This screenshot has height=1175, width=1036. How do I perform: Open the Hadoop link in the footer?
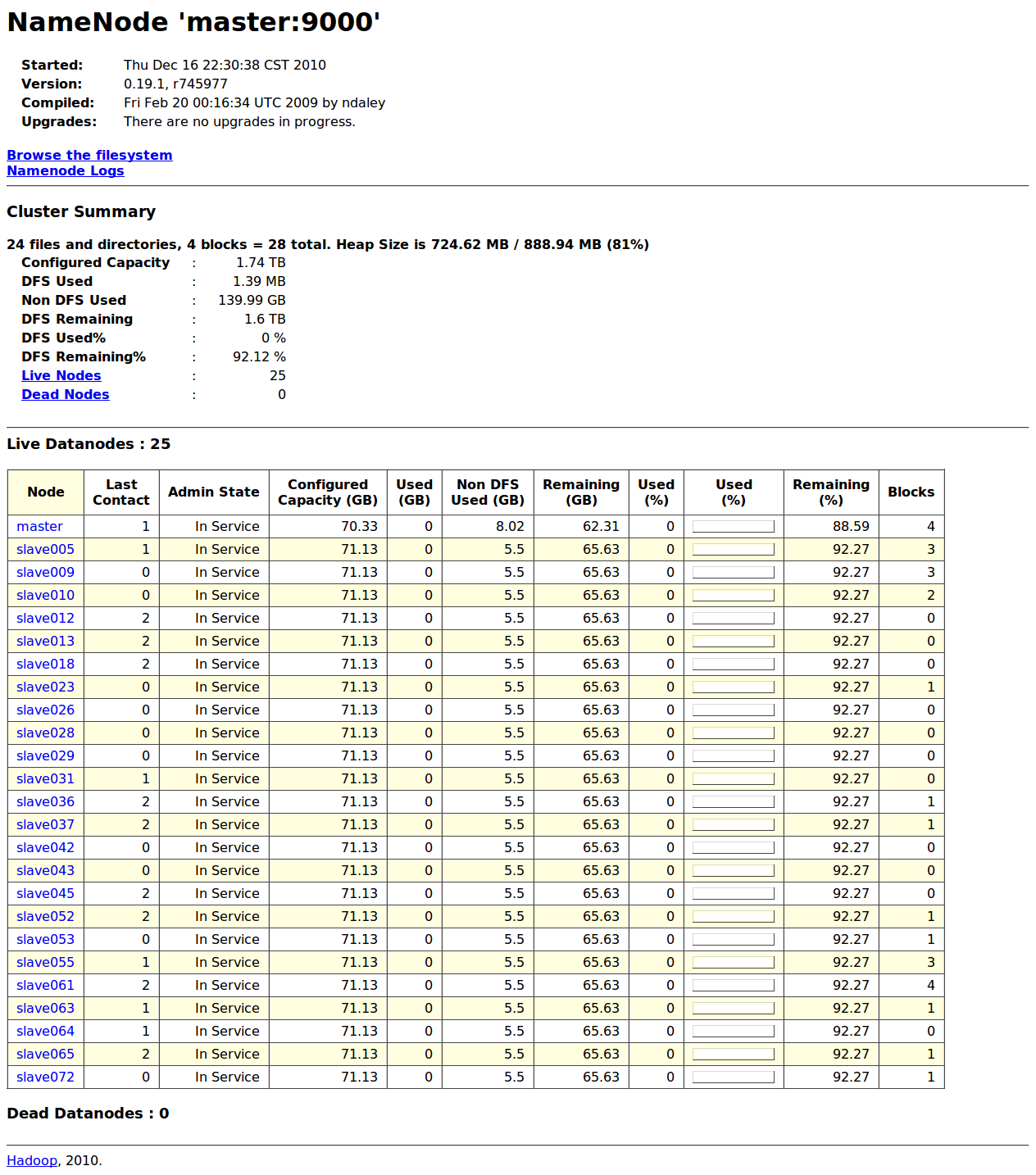tap(32, 1160)
